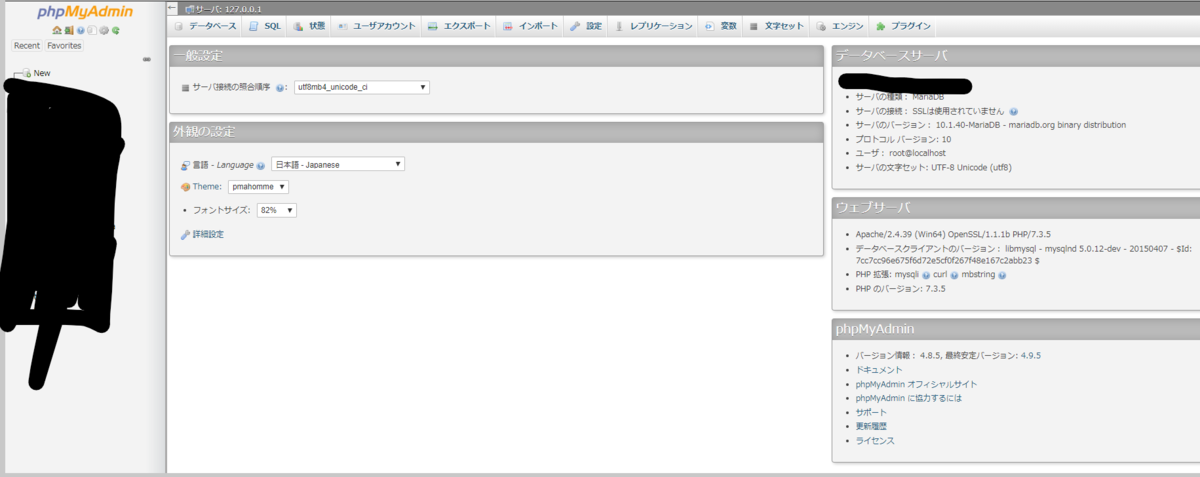Open the 更新履歴 link
Screen dimensions: 1200x477
click(871, 426)
